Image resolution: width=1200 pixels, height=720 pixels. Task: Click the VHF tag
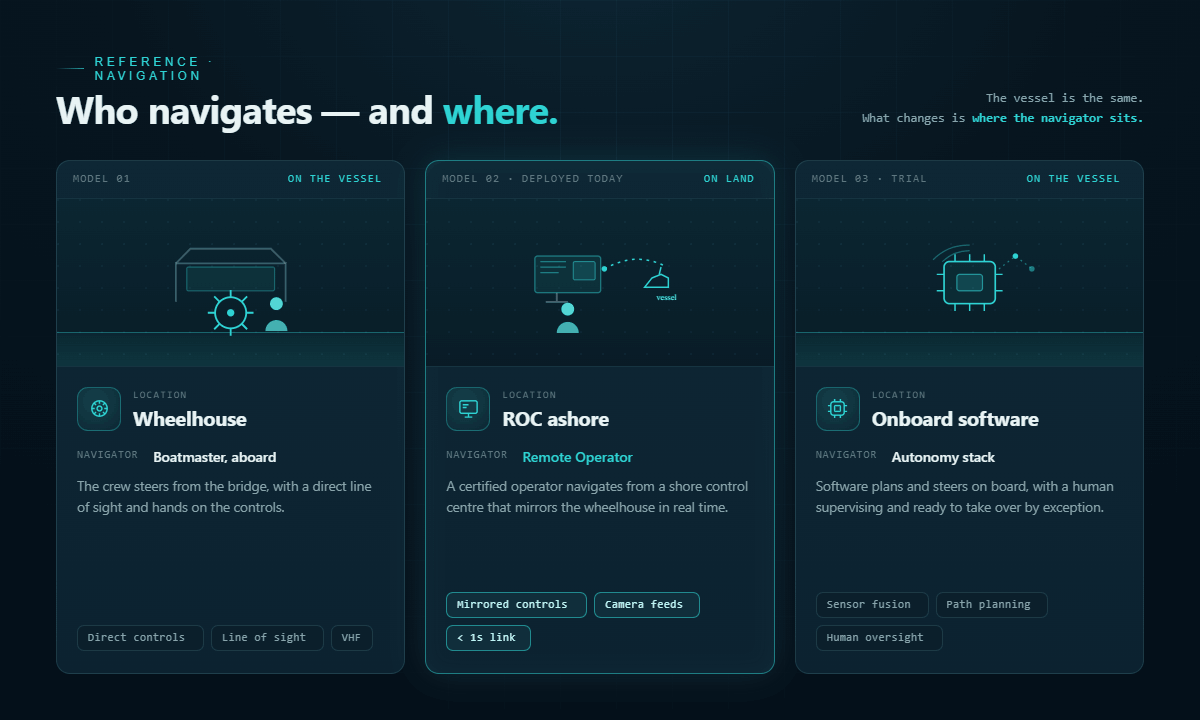click(352, 638)
